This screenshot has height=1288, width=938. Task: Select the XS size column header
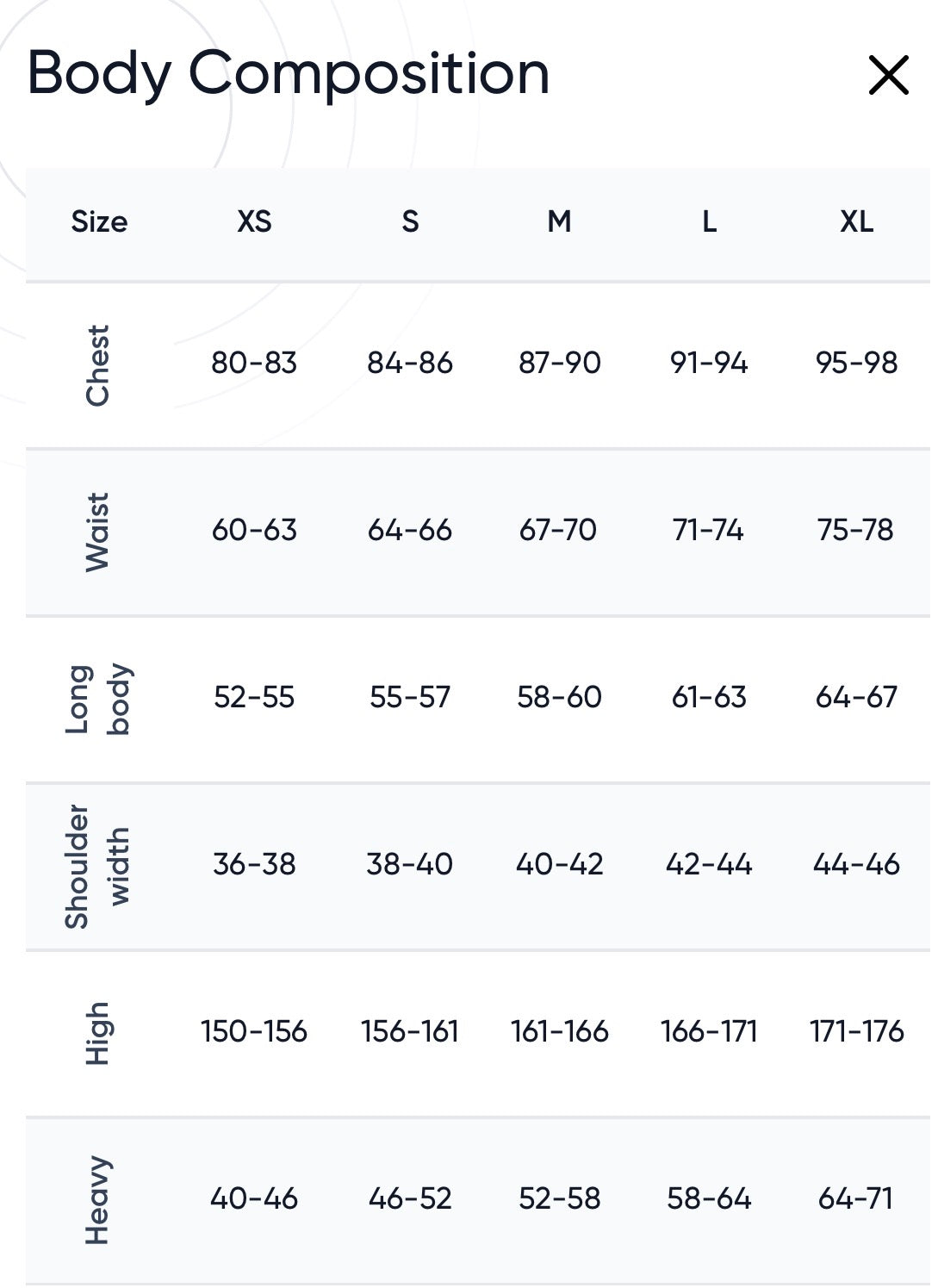254,222
